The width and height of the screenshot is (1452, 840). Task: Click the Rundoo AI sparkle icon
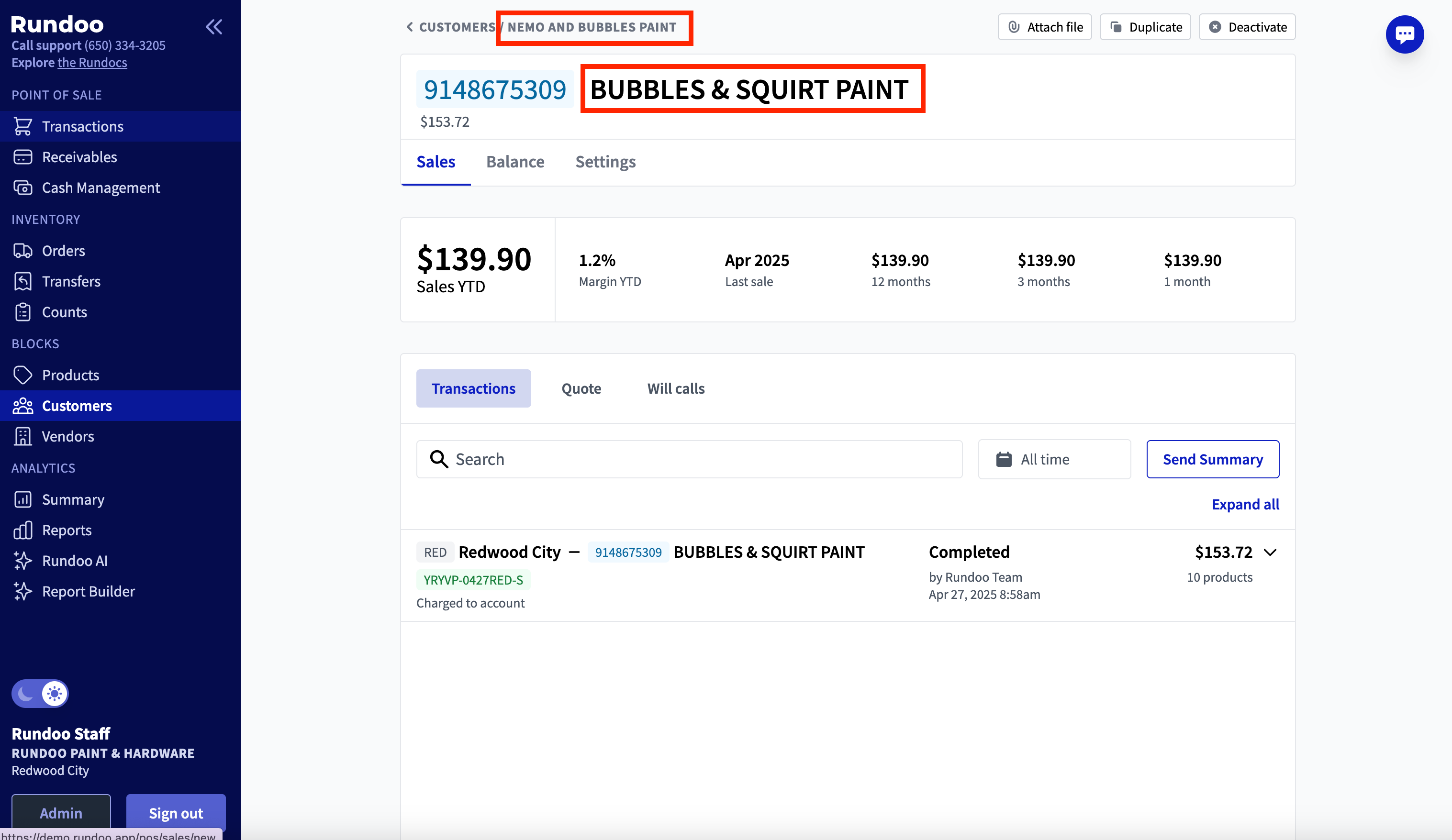coord(22,560)
